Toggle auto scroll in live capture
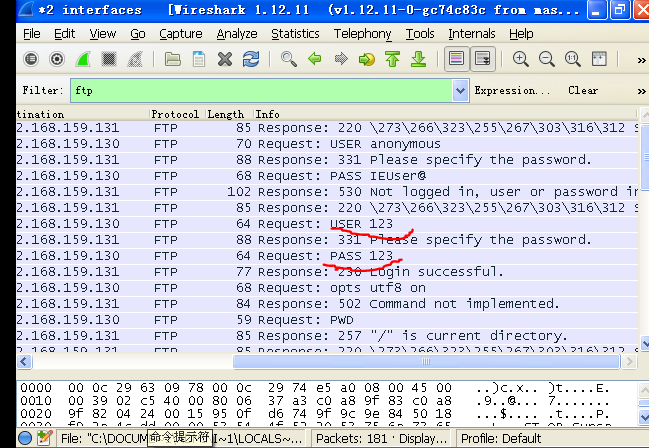 (483, 59)
